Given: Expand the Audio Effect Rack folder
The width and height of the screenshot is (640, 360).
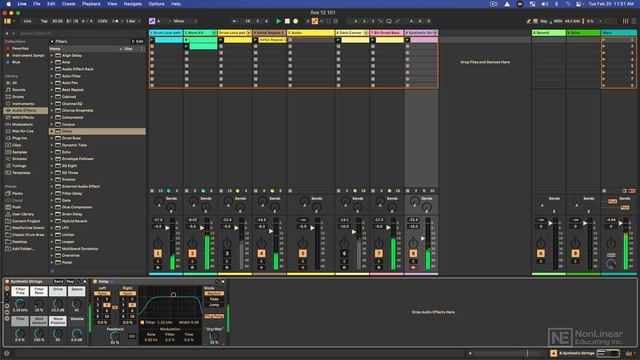Looking at the screenshot, I should (x=52, y=69).
